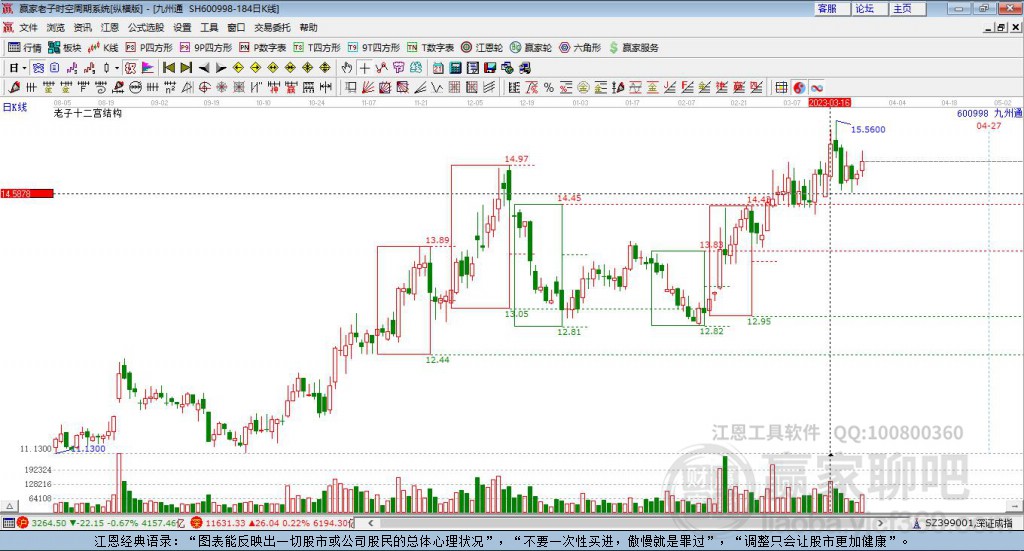Open the 赢家轮 wheel tool
Viewport: 1024px width, 551px height.
[x=531, y=48]
